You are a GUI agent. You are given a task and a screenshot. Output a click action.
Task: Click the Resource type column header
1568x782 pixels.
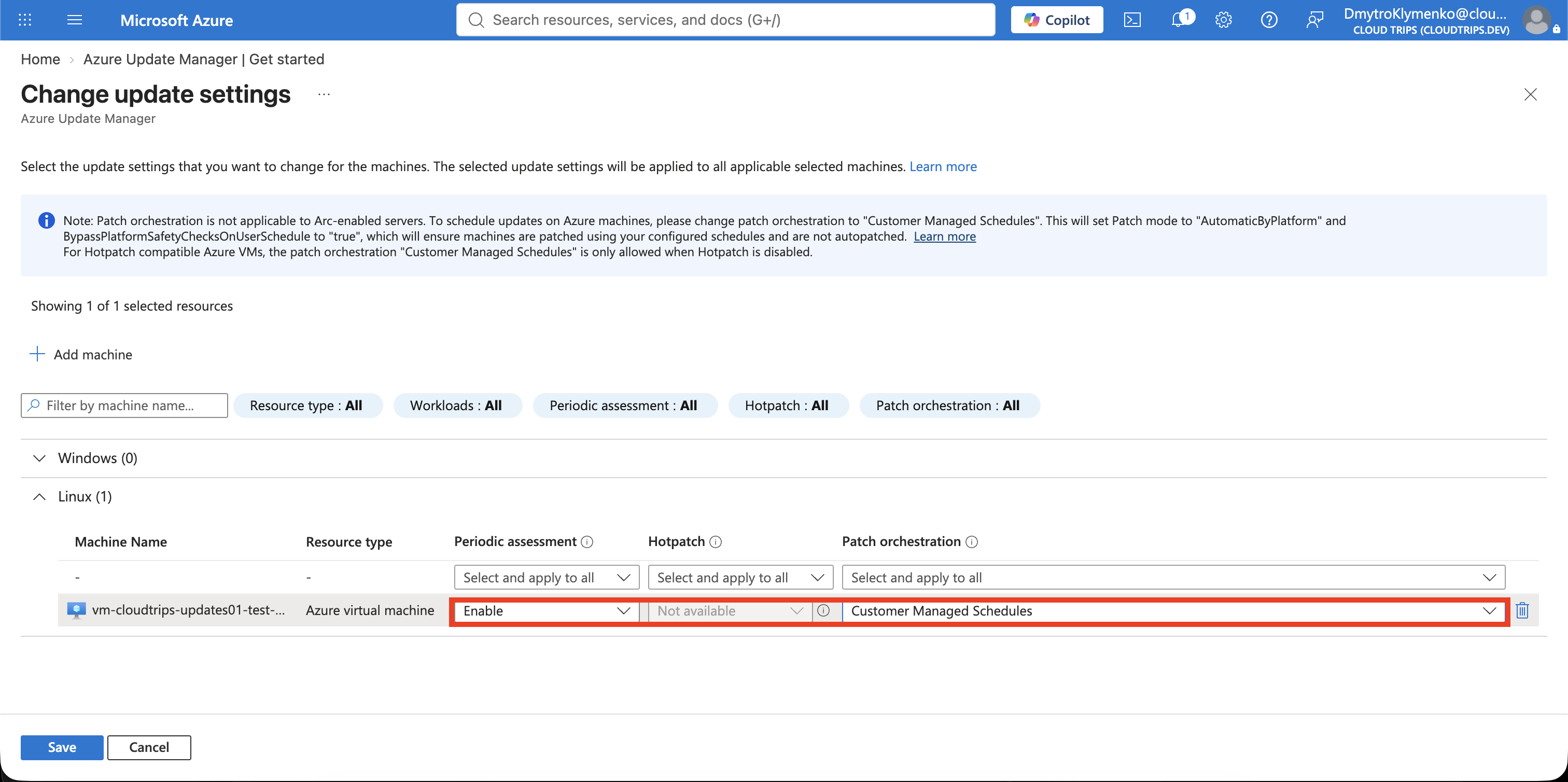[x=349, y=541]
